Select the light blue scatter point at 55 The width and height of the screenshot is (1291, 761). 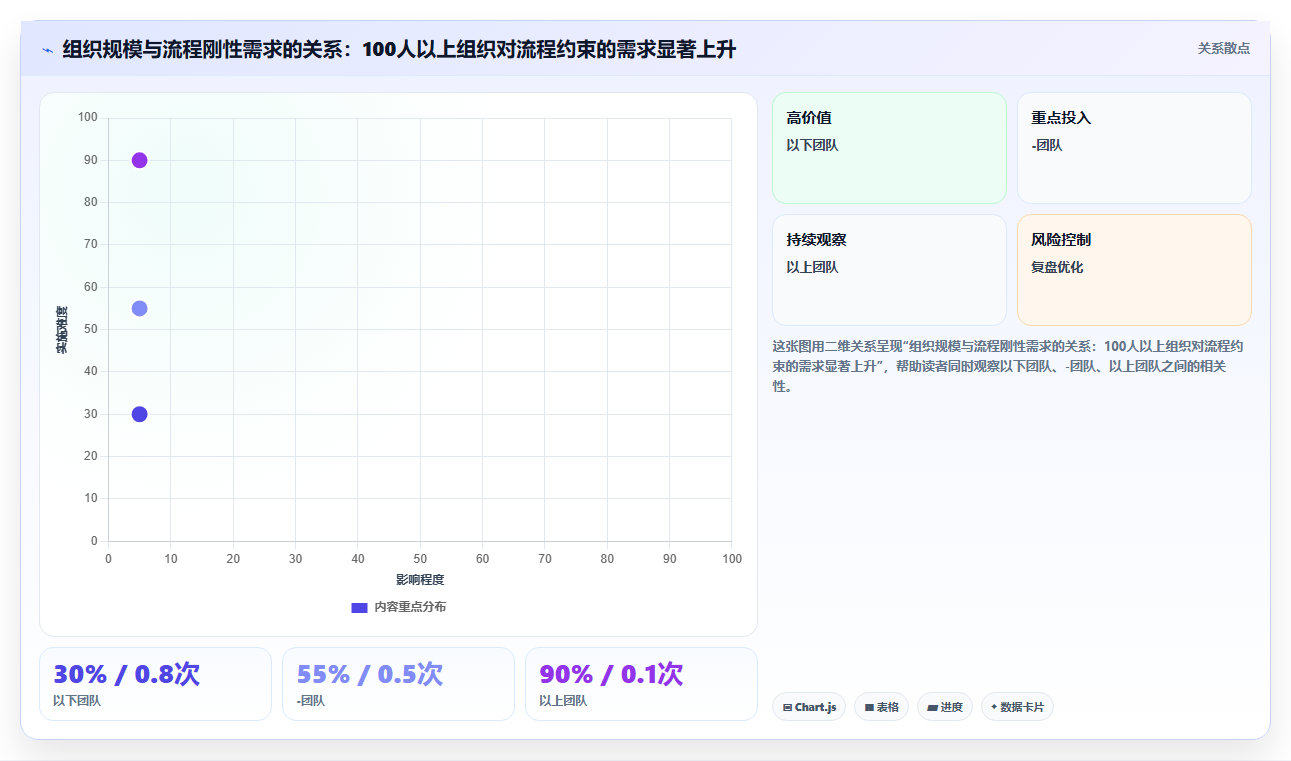click(139, 308)
